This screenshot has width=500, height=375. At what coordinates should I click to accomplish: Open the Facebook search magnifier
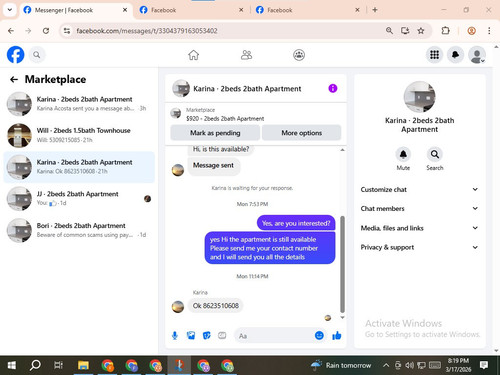tap(37, 55)
